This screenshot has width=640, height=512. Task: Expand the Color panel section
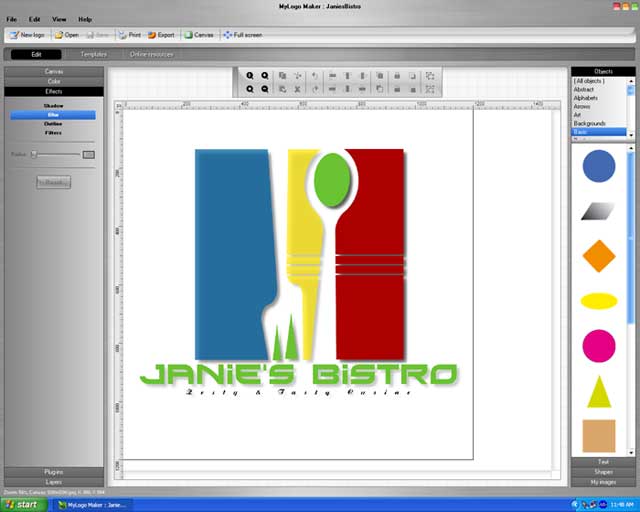53,81
